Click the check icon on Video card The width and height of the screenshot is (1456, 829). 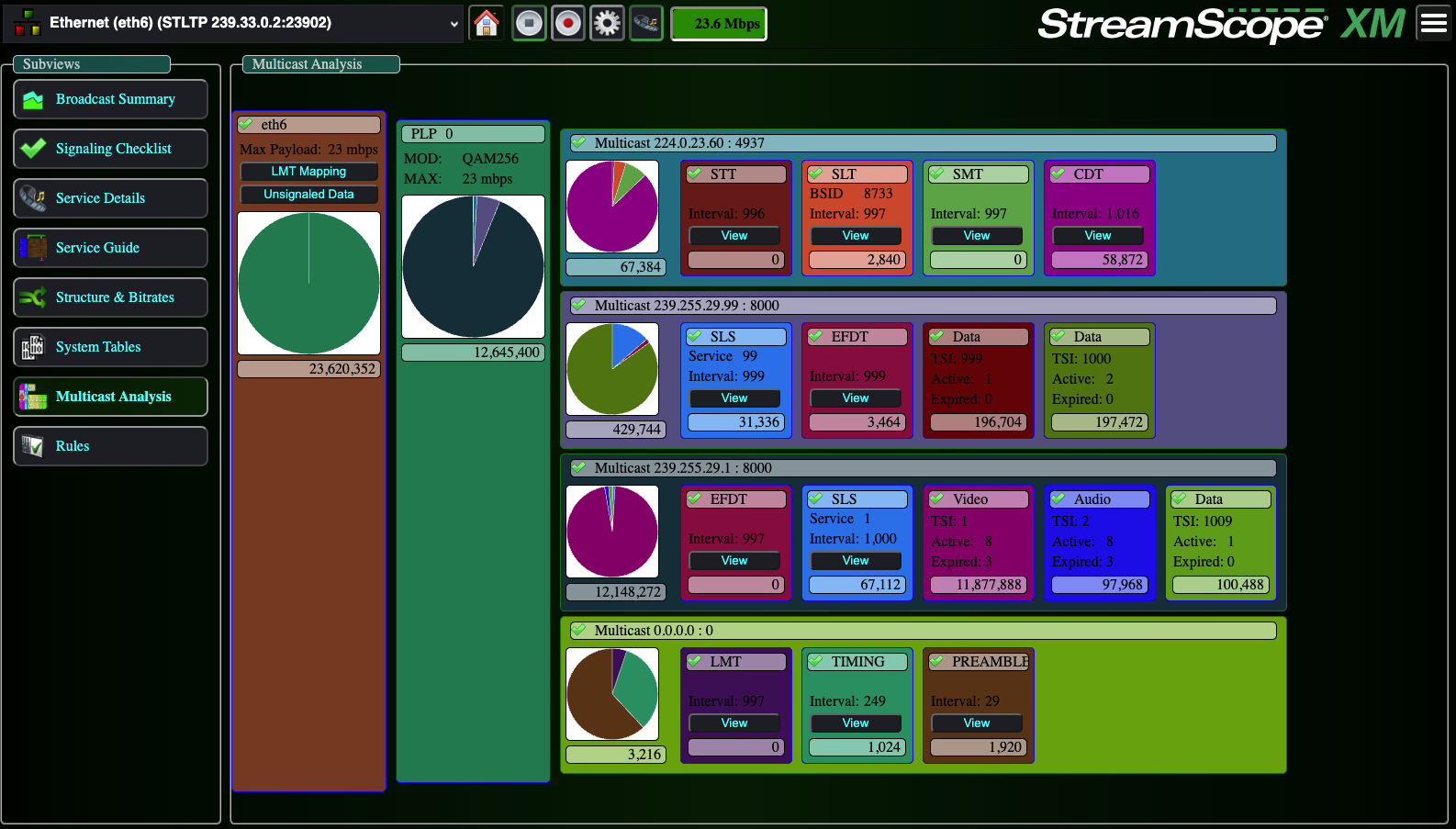point(937,499)
